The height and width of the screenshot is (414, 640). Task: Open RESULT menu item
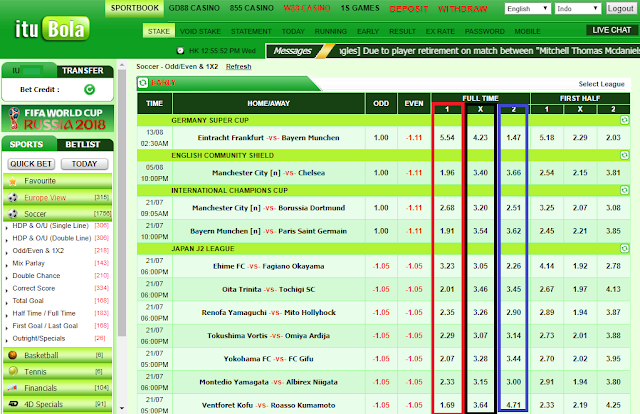tap(402, 31)
